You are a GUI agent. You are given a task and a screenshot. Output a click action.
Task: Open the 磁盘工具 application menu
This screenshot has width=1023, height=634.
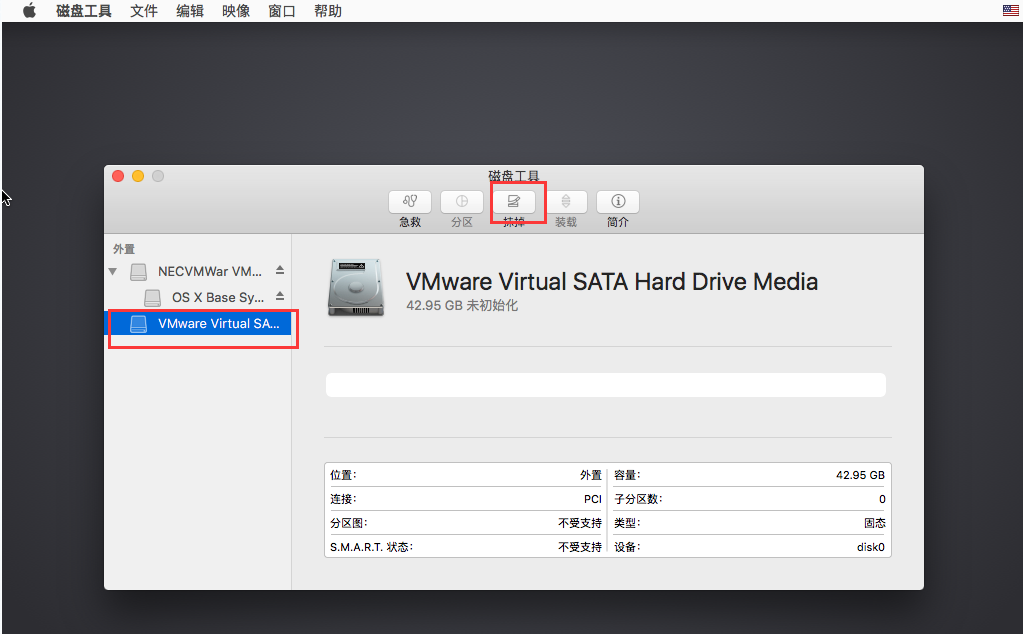84,11
